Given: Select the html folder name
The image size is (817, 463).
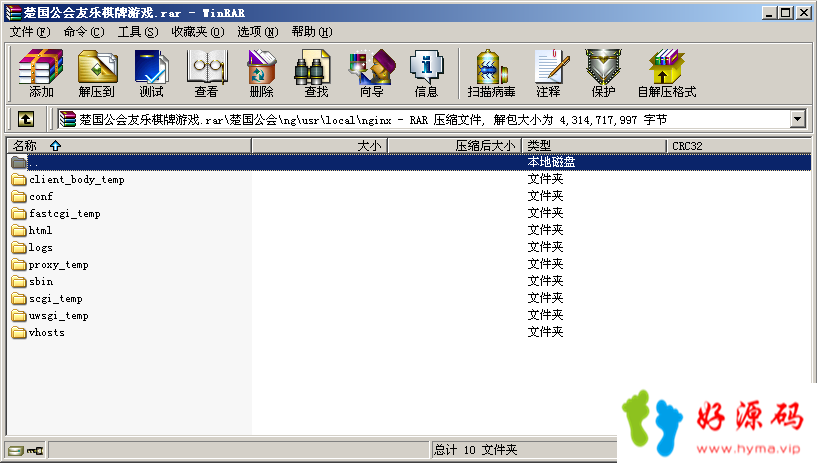Looking at the screenshot, I should point(40,231).
